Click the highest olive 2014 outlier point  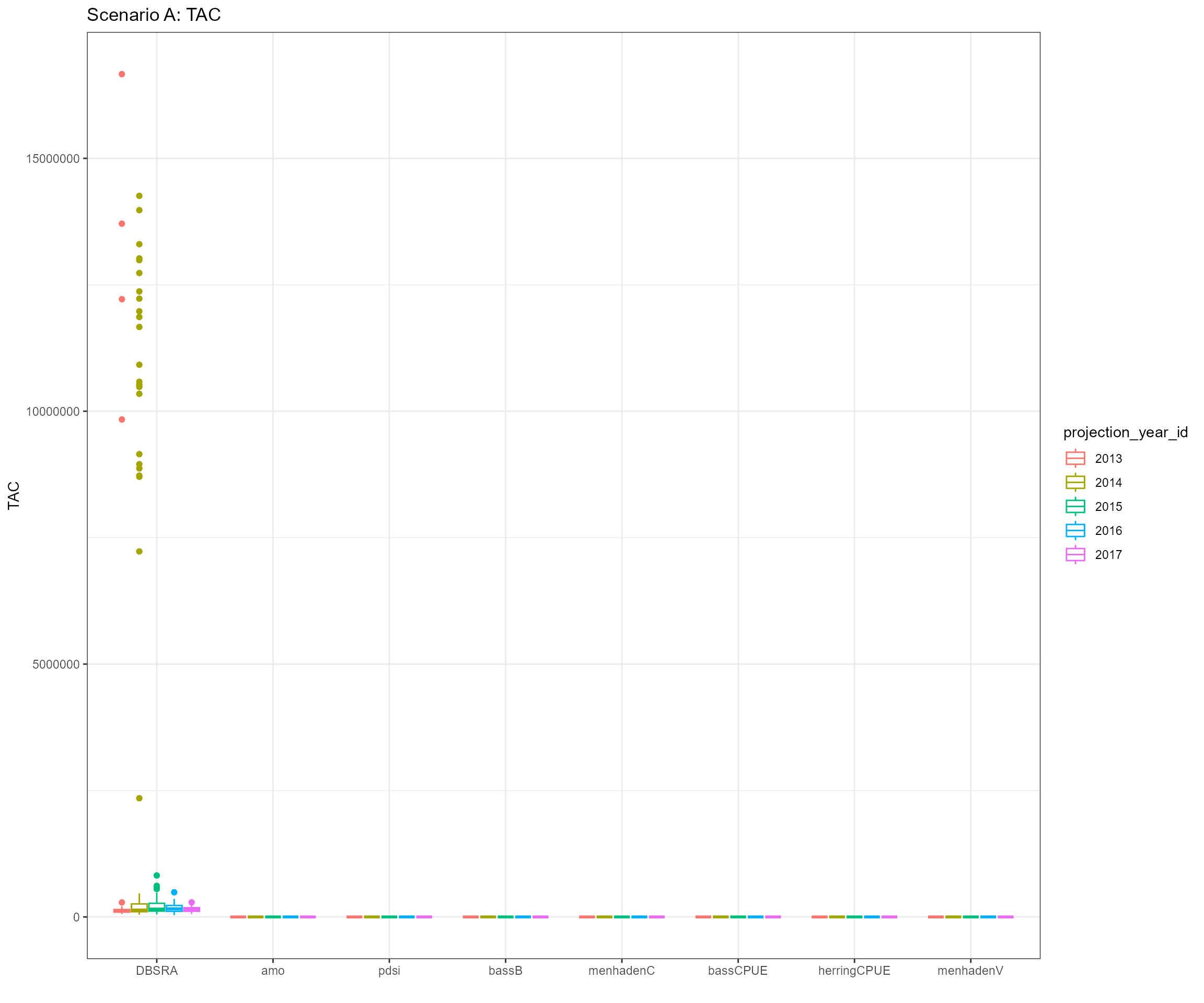tap(140, 196)
